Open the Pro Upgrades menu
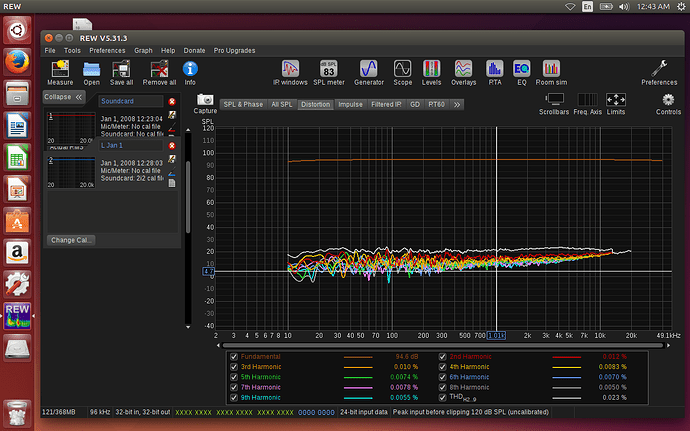 tap(234, 51)
